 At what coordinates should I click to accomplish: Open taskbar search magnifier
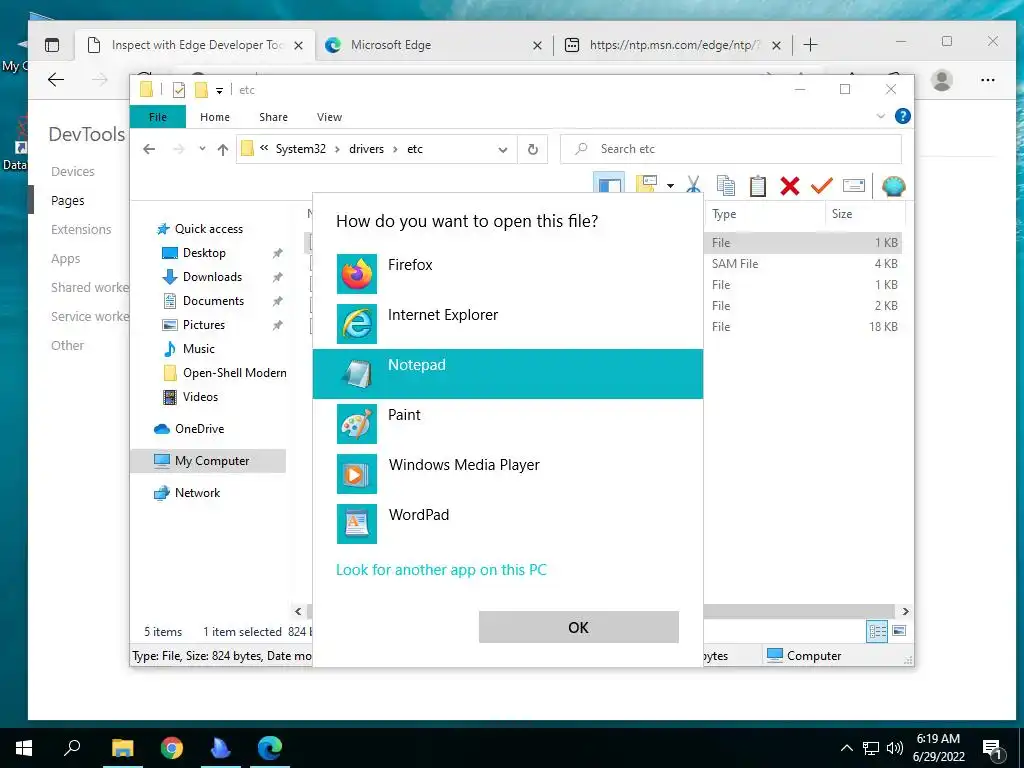click(72, 747)
